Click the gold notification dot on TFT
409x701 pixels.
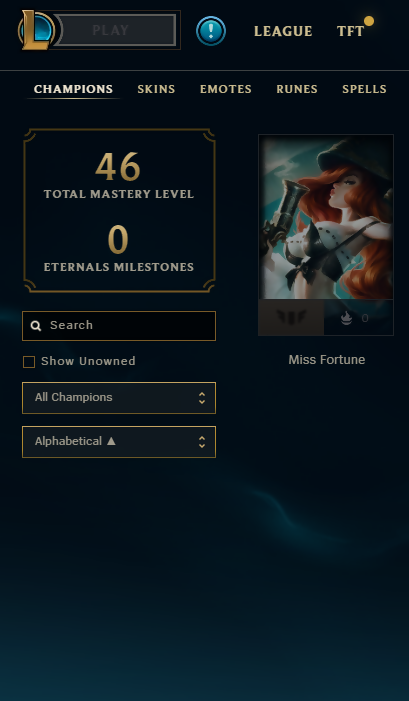coord(369,21)
